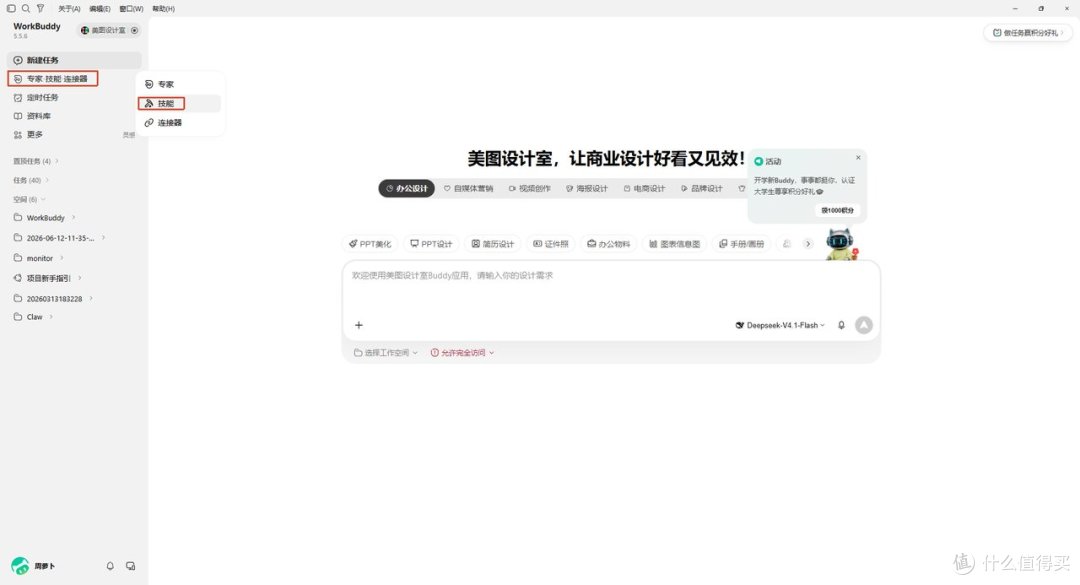Toggle the sidebar panel icon
Screen dimensions: 1080x585
coord(11,8)
